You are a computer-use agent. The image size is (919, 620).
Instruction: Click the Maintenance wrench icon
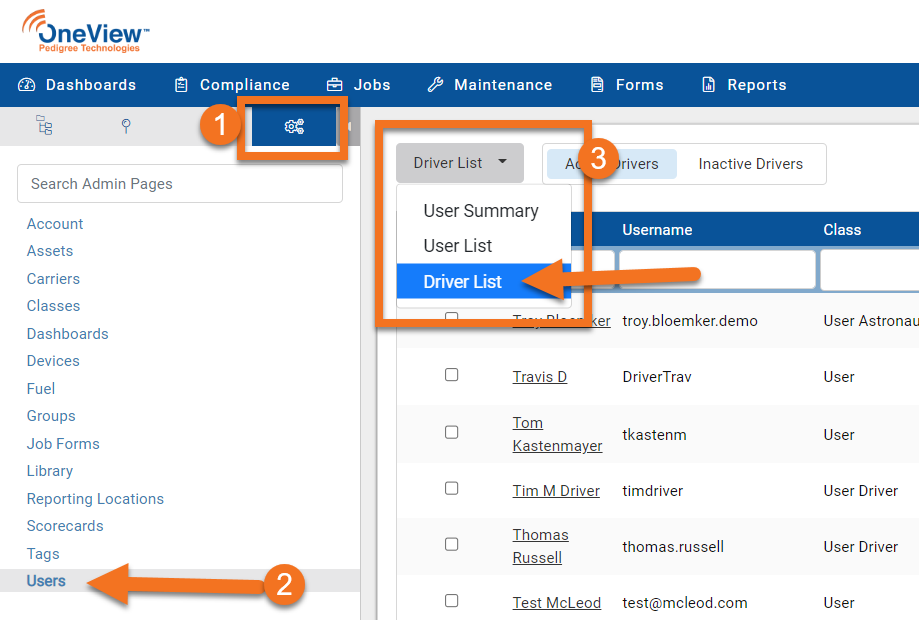(x=435, y=85)
